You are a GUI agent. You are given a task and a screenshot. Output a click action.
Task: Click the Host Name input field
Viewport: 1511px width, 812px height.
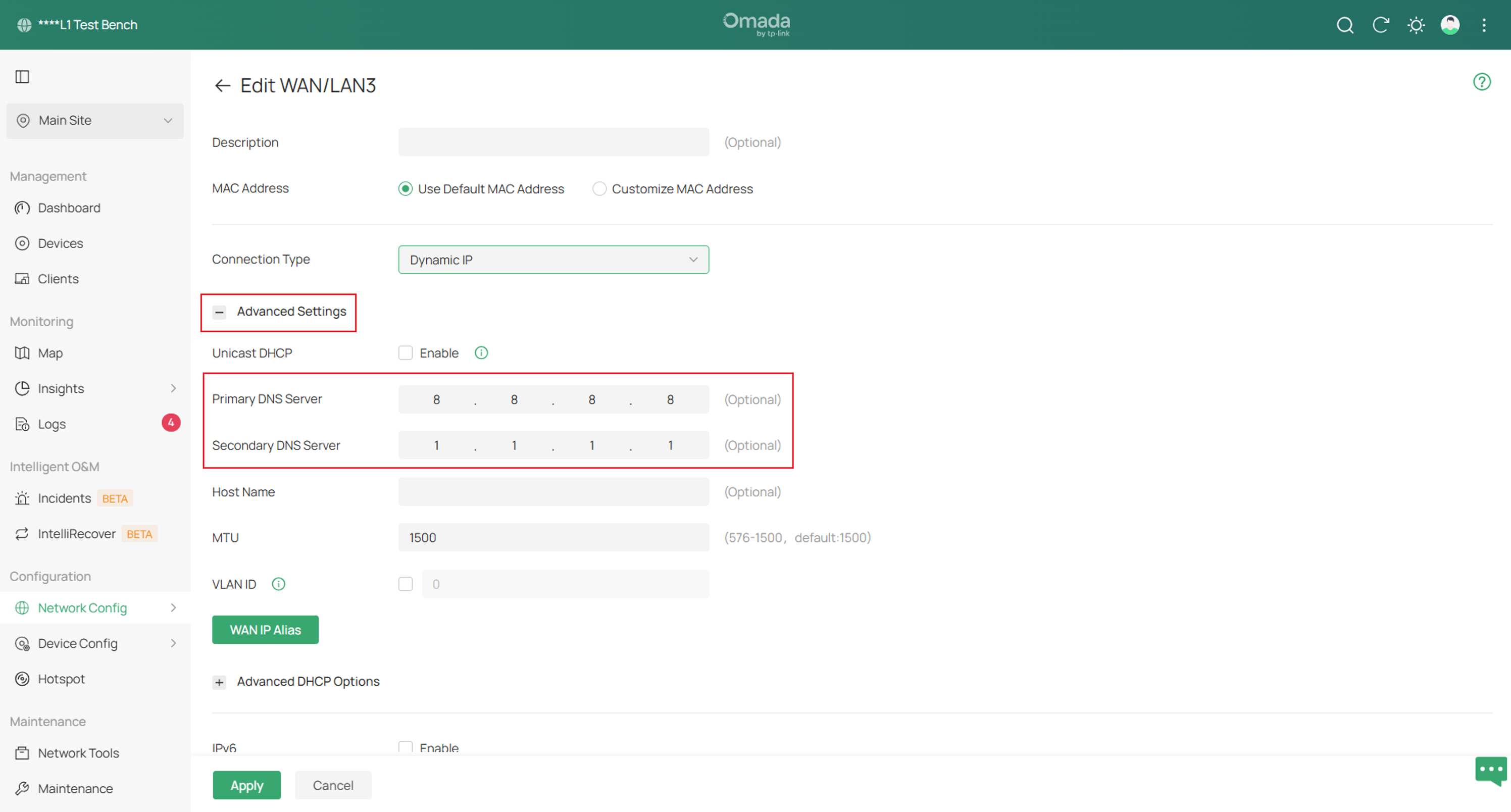(553, 492)
